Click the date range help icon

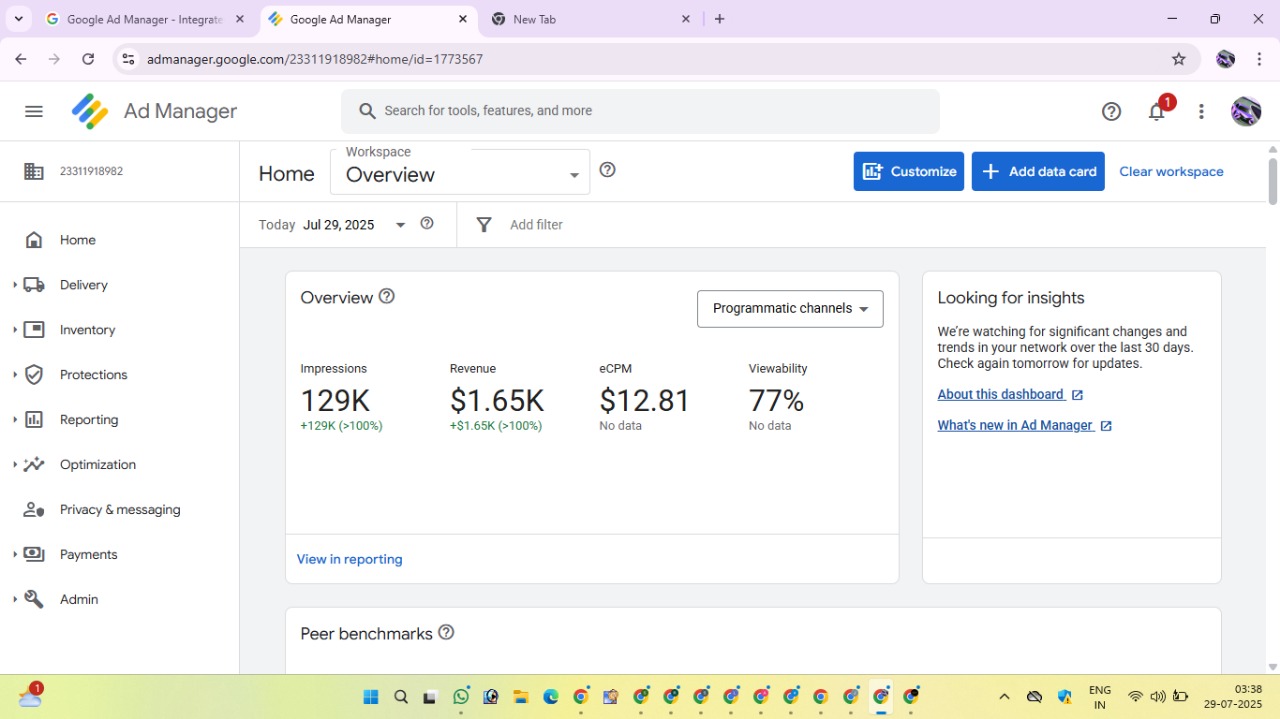pos(427,224)
